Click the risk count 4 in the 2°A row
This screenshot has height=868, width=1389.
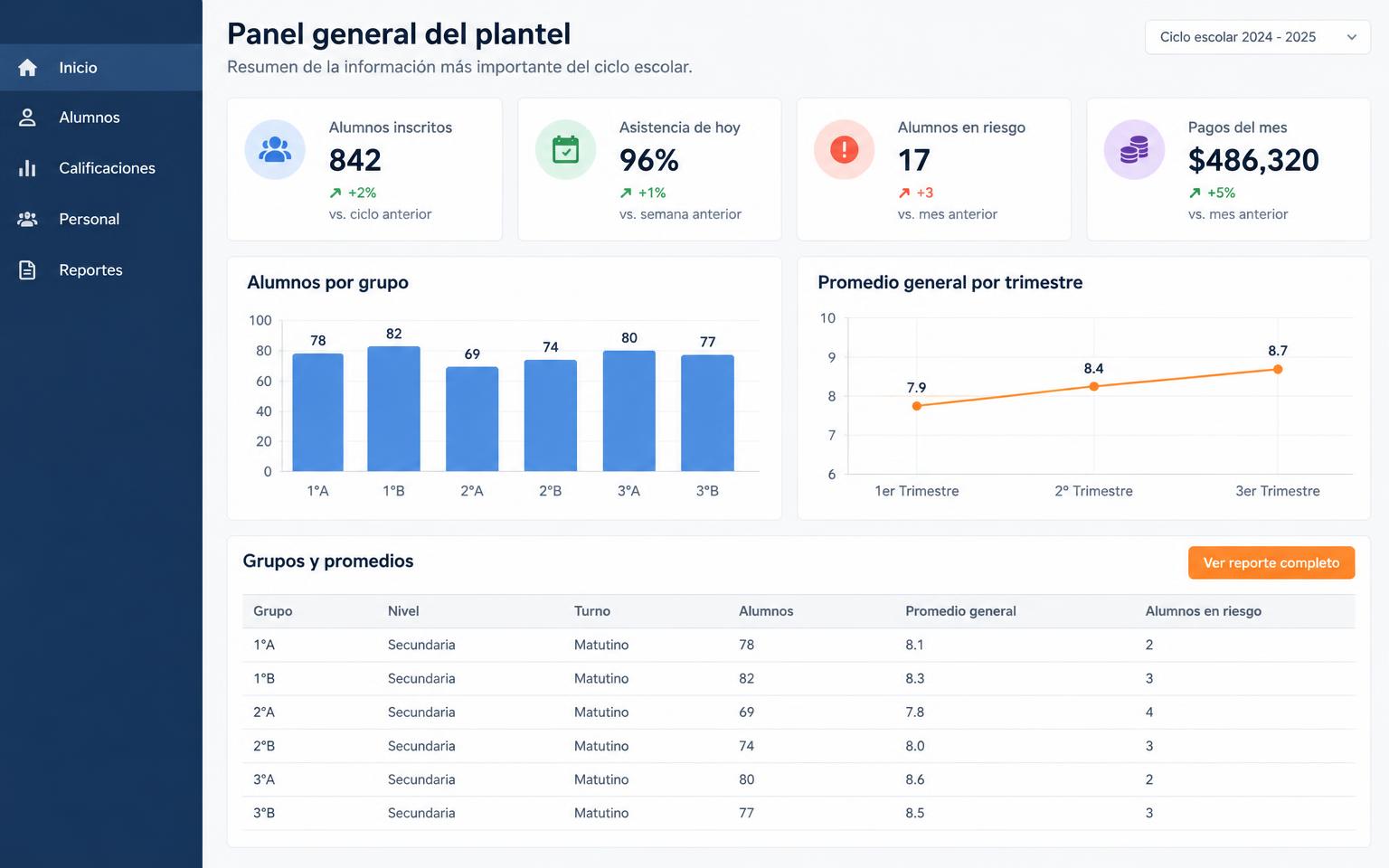[1149, 712]
